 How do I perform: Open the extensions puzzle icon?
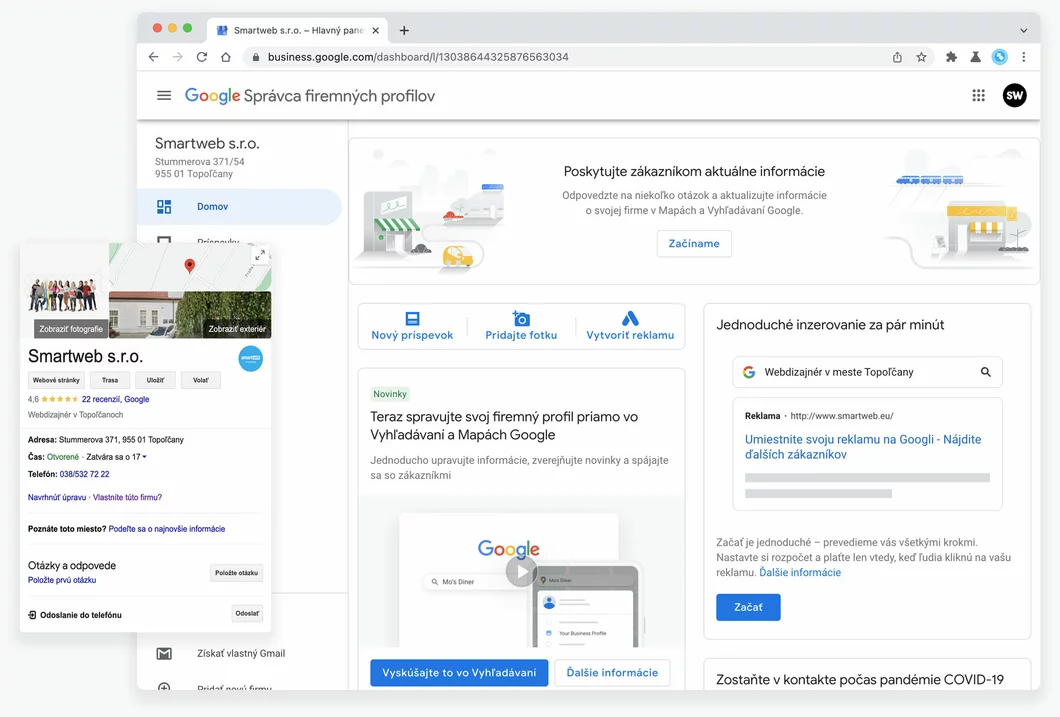tap(951, 57)
